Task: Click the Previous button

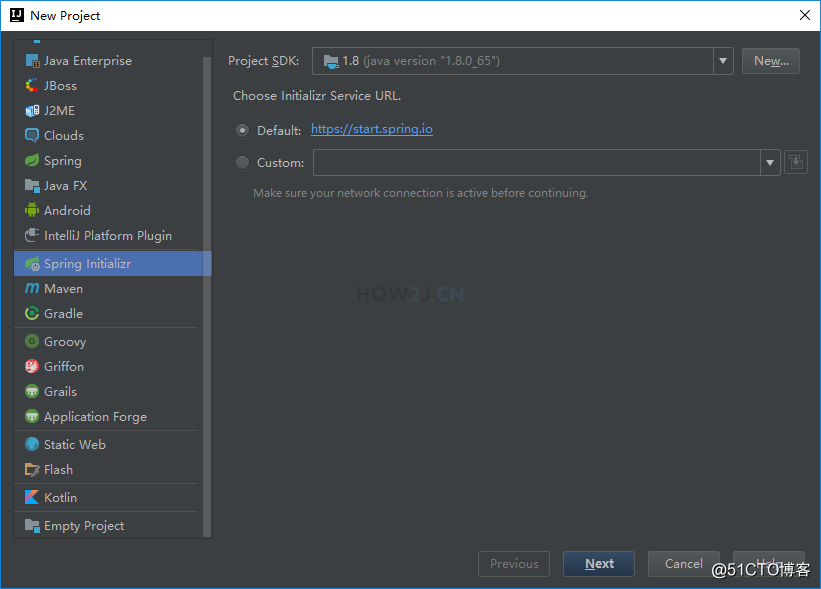Action: coord(514,564)
